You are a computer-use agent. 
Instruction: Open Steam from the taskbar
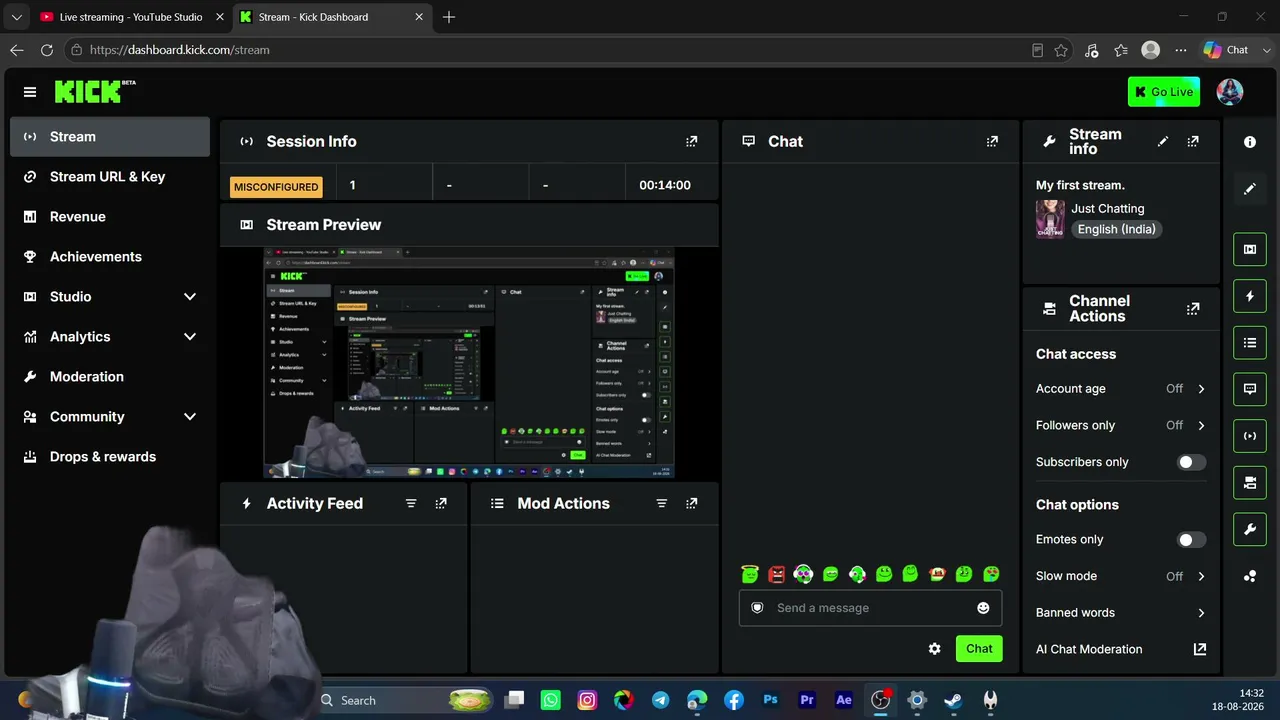point(953,701)
